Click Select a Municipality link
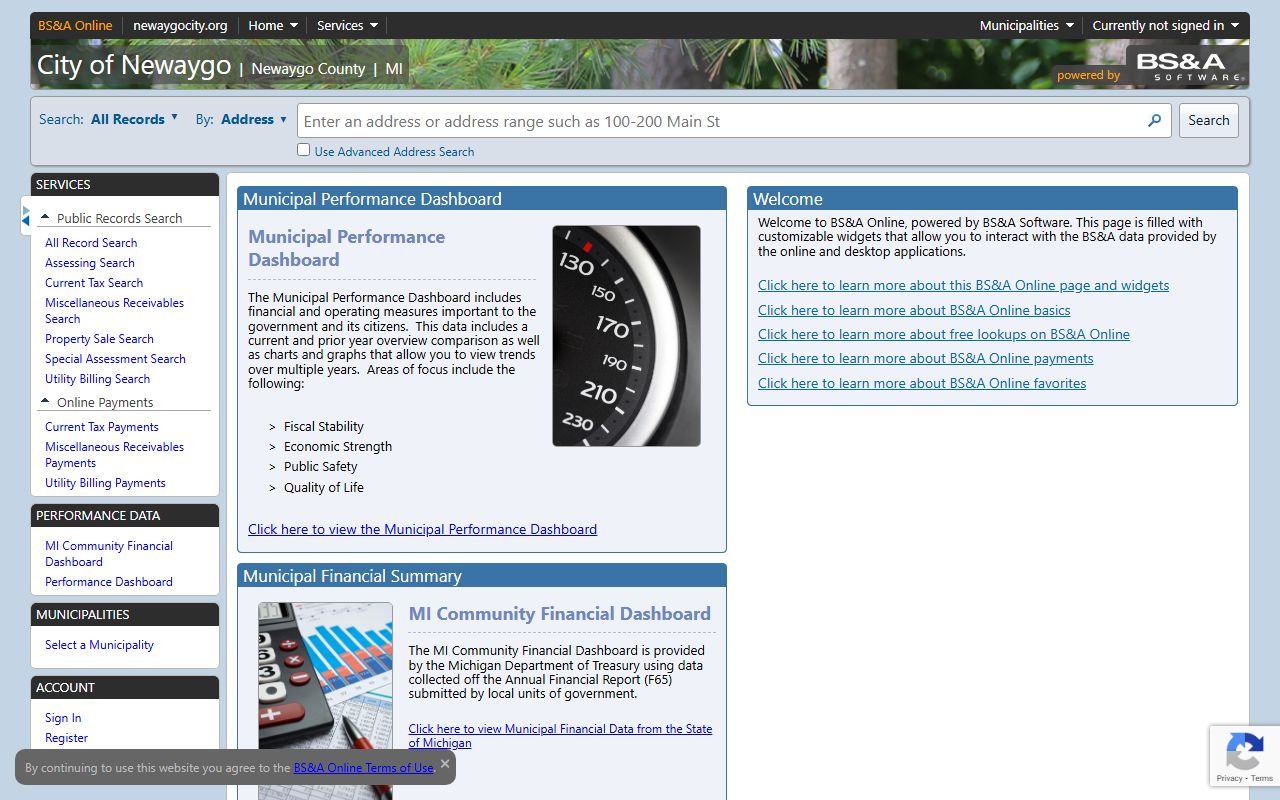Screen dimensions: 1280x800 (99, 645)
